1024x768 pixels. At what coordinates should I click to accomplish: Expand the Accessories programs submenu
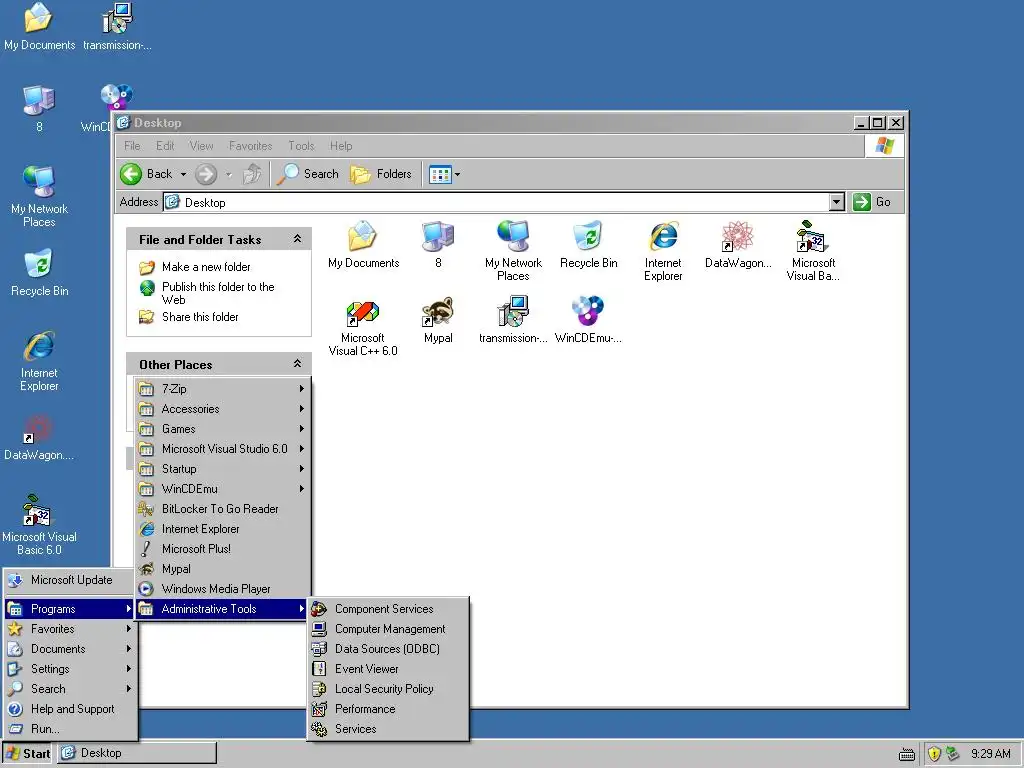tap(222, 409)
